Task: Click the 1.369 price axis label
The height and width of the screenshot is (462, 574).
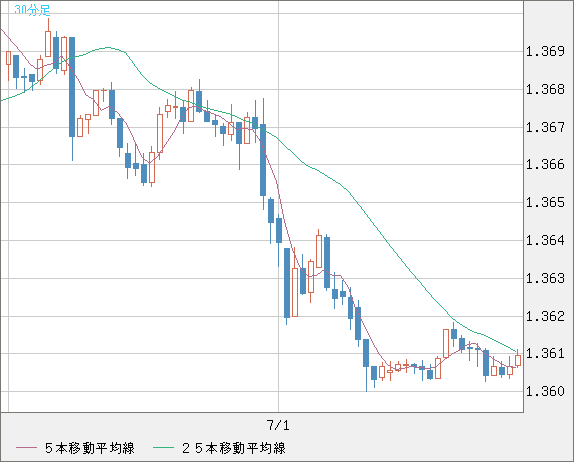Action: tap(545, 51)
